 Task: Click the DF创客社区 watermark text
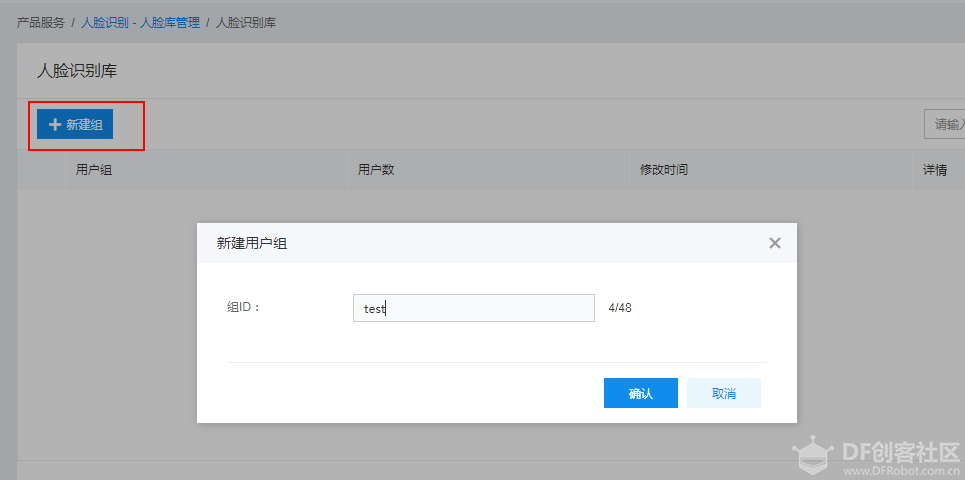click(x=900, y=451)
